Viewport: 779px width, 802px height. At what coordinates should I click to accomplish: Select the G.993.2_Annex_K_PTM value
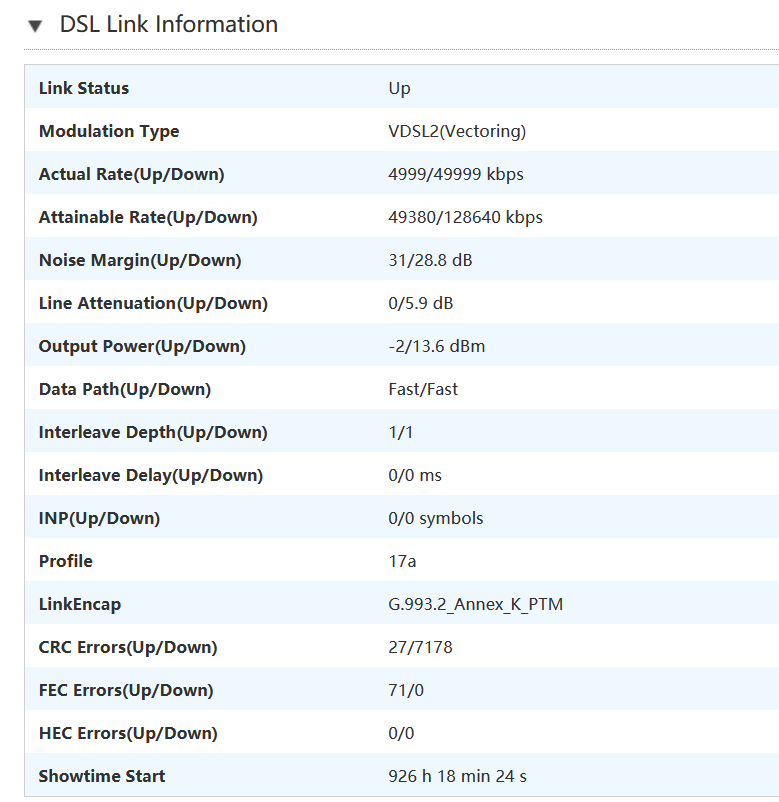point(475,605)
